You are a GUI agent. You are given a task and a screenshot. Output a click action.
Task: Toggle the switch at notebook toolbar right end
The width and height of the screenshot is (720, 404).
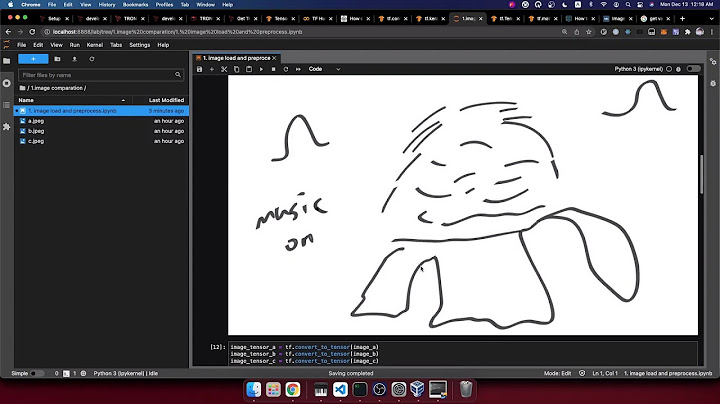[x=693, y=69]
